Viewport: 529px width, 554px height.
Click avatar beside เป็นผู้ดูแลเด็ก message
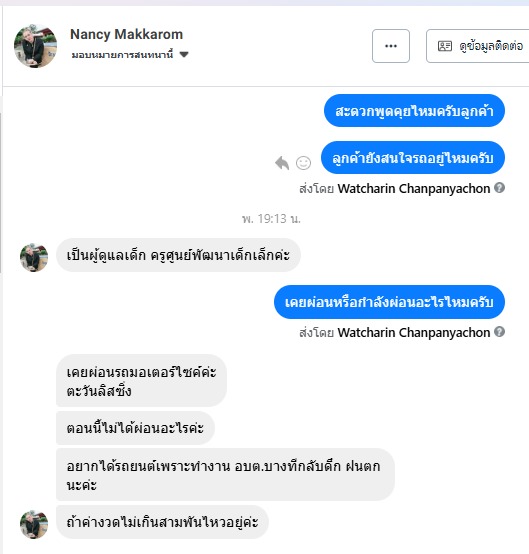(34, 257)
